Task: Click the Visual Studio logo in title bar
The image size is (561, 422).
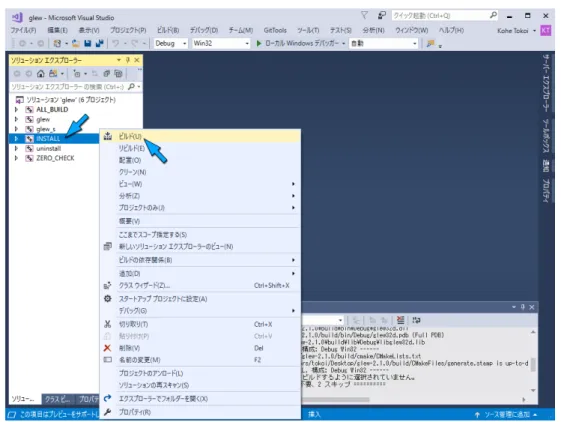Action: click(17, 17)
